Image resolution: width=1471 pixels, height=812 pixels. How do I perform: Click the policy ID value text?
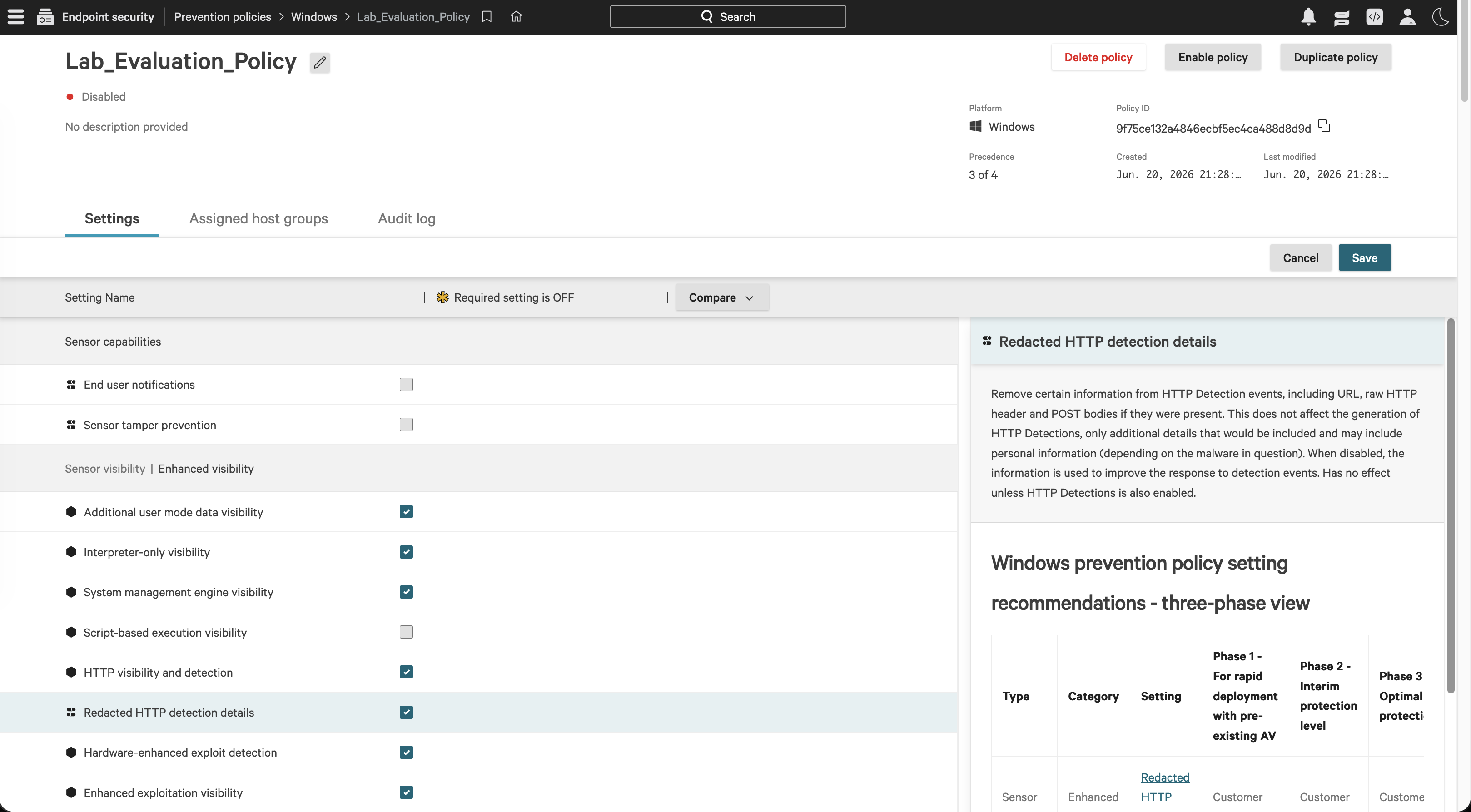1213,128
